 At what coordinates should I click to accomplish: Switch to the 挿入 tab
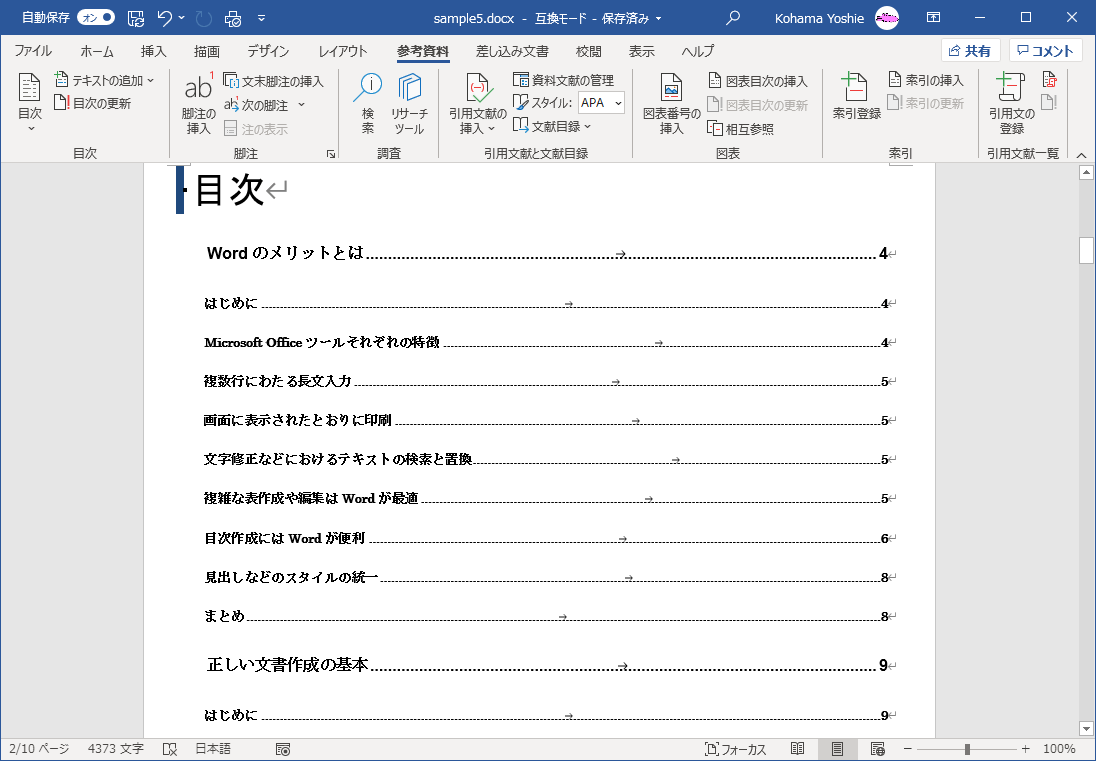[x=154, y=51]
